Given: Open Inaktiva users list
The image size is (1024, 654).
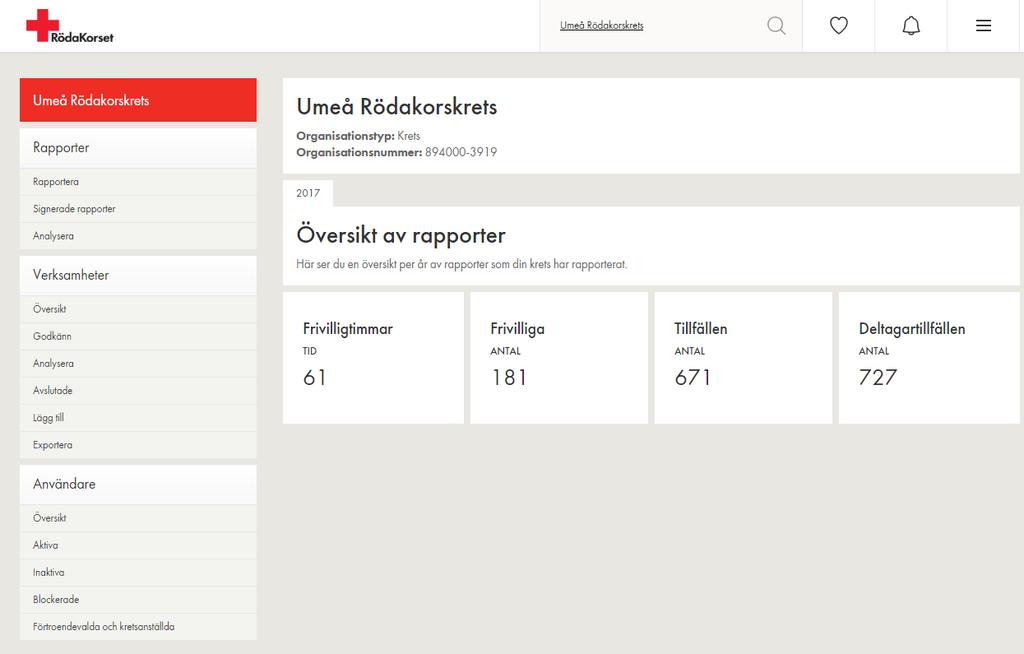Looking at the screenshot, I should [x=138, y=572].
